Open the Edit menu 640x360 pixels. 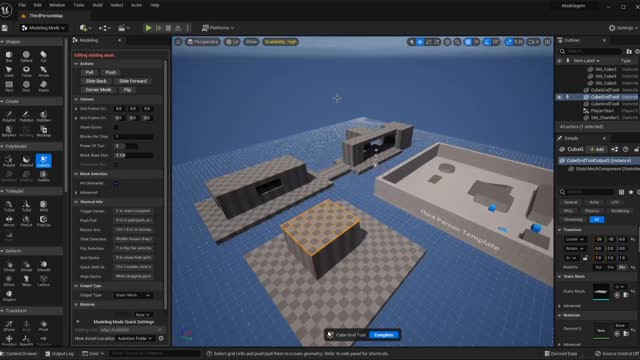[38, 5]
